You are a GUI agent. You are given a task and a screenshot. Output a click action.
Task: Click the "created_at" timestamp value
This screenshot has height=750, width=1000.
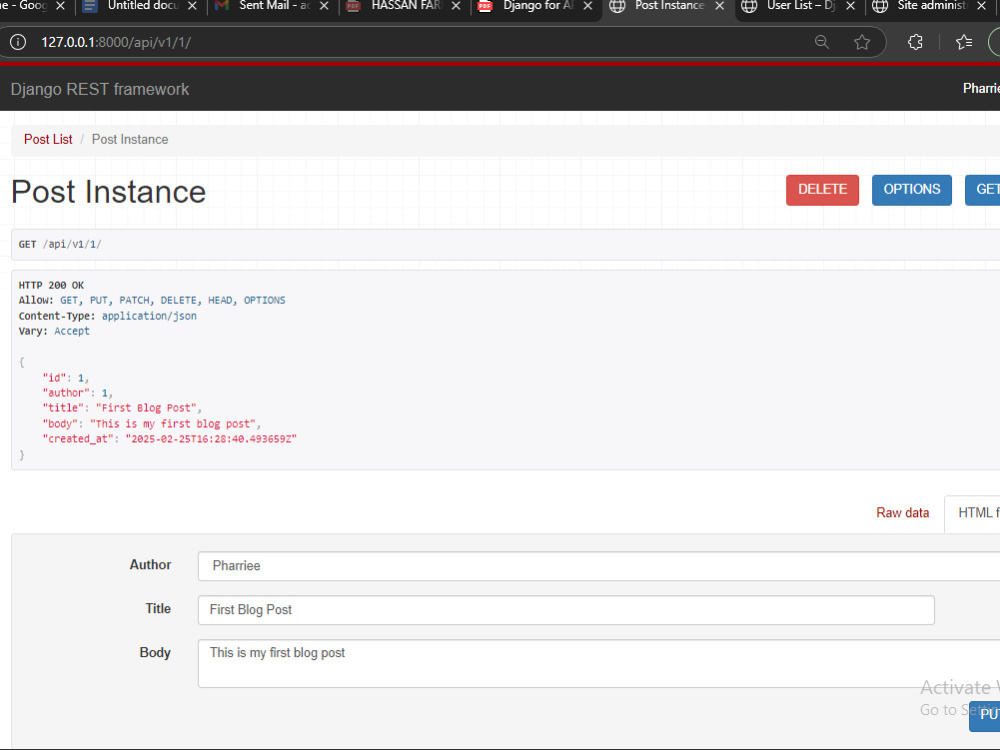(x=211, y=439)
